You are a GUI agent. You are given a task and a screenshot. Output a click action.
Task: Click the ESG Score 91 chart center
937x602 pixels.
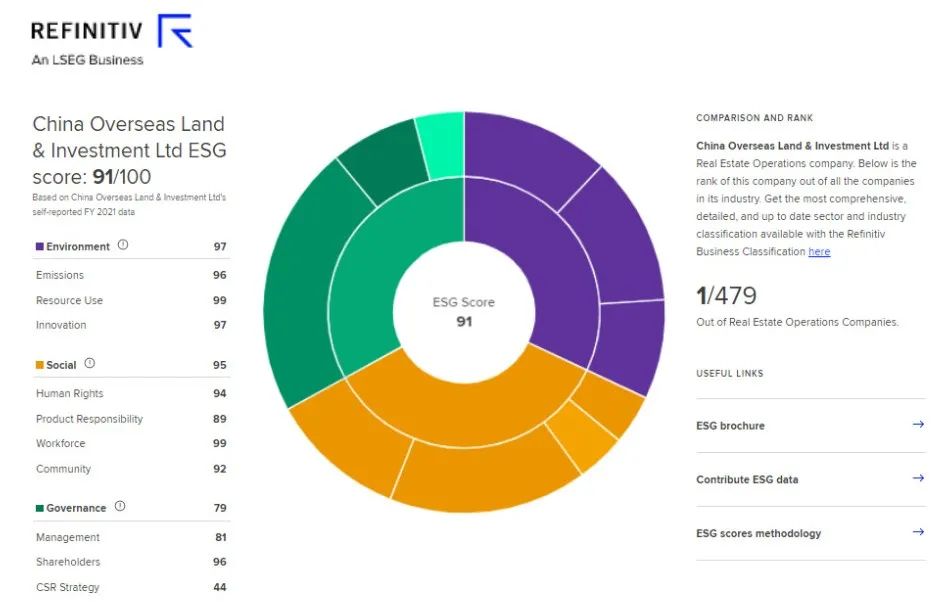[x=464, y=311]
